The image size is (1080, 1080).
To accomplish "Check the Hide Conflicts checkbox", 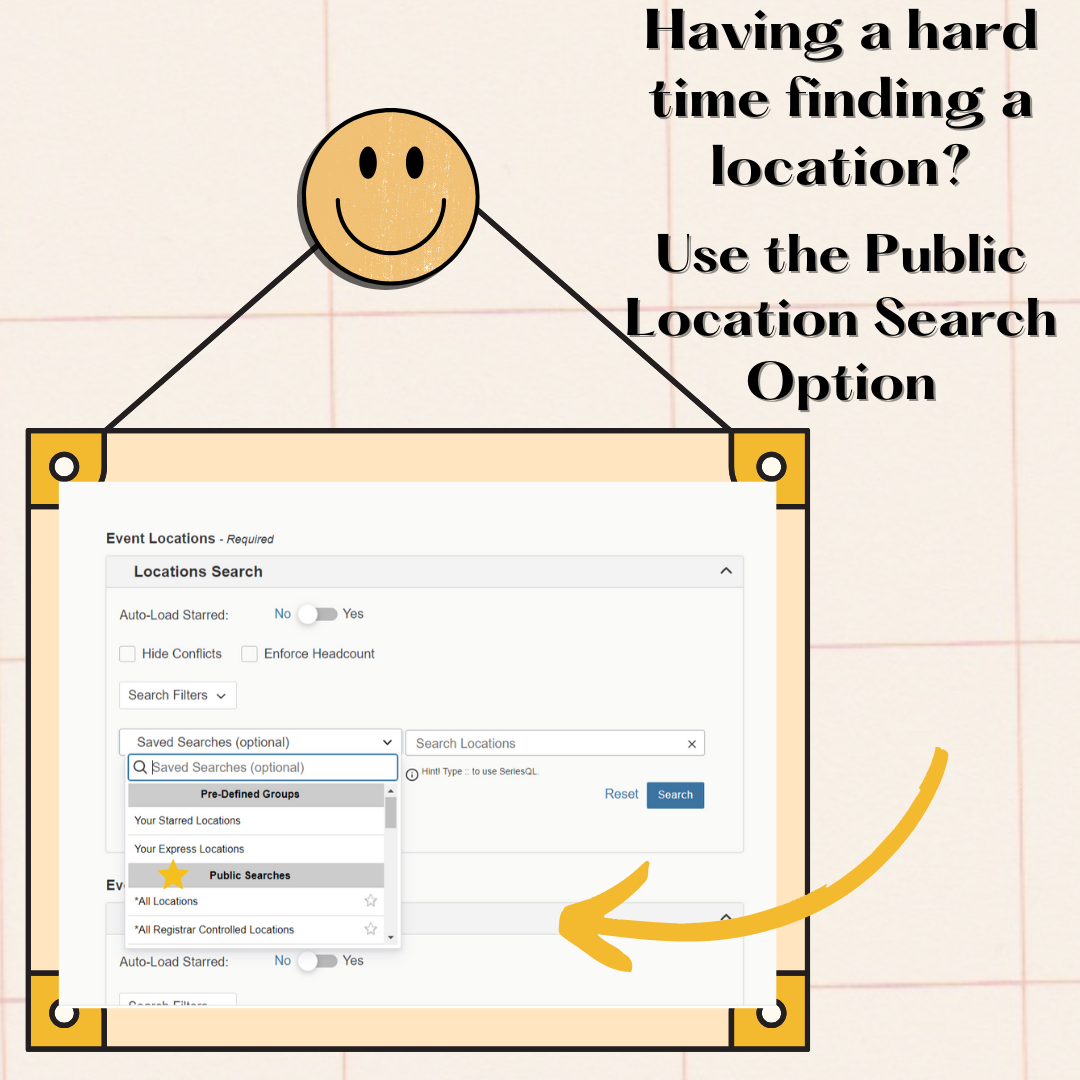I will click(x=128, y=654).
